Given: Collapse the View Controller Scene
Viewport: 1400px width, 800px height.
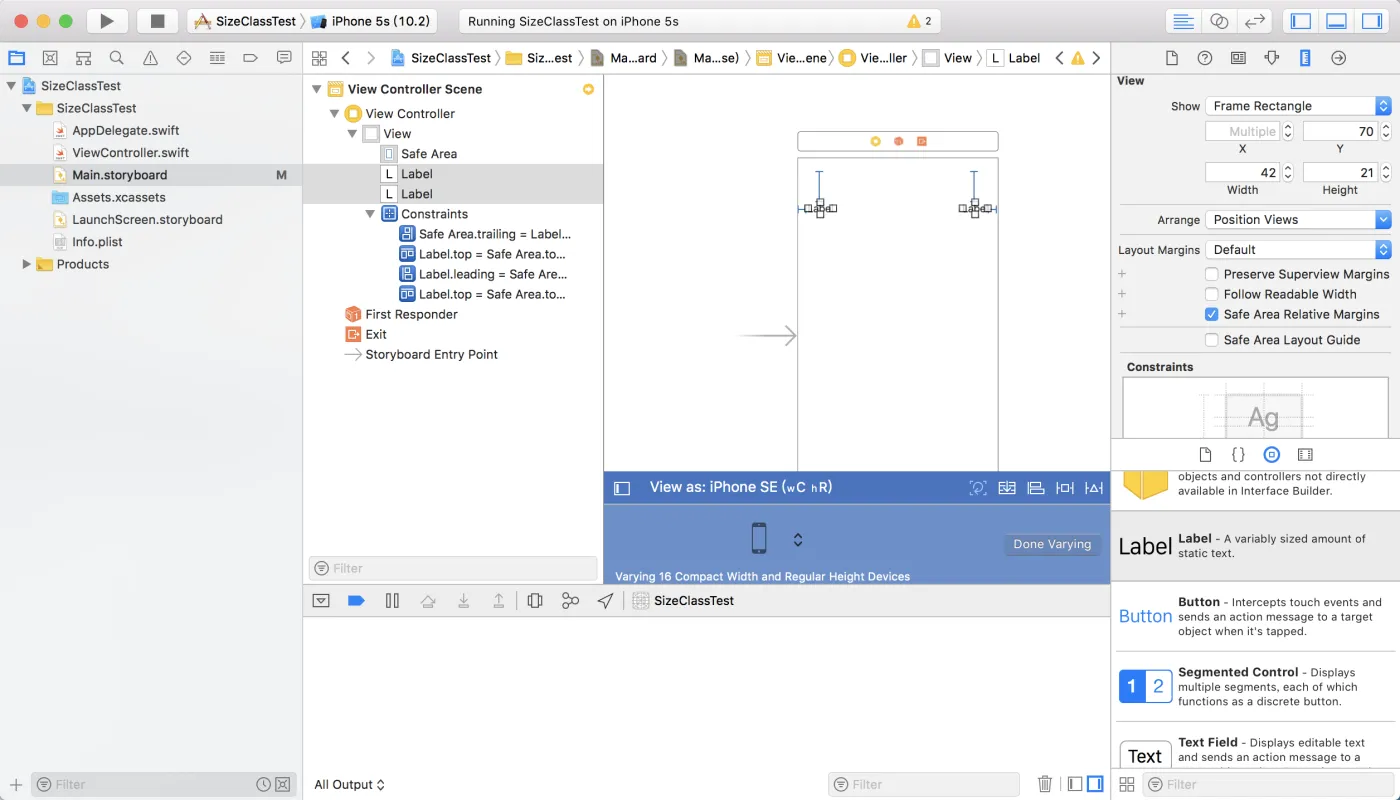Looking at the screenshot, I should click(x=317, y=89).
